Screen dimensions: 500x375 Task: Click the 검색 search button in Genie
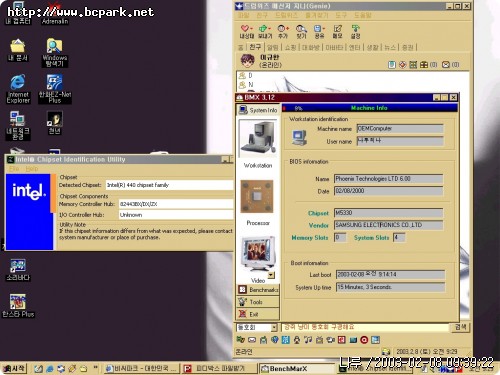click(461, 327)
